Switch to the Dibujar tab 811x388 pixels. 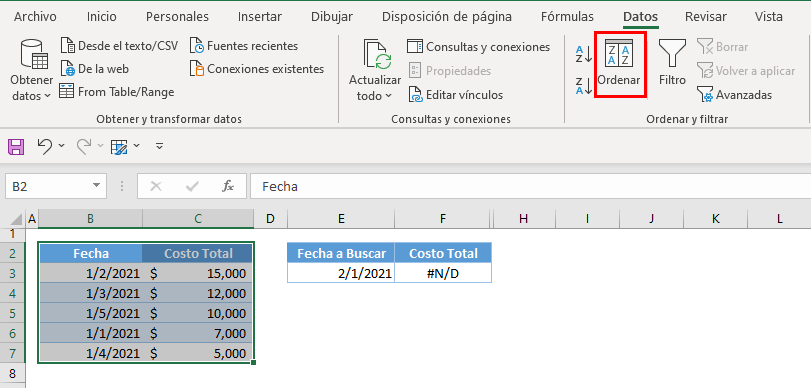[x=332, y=17]
